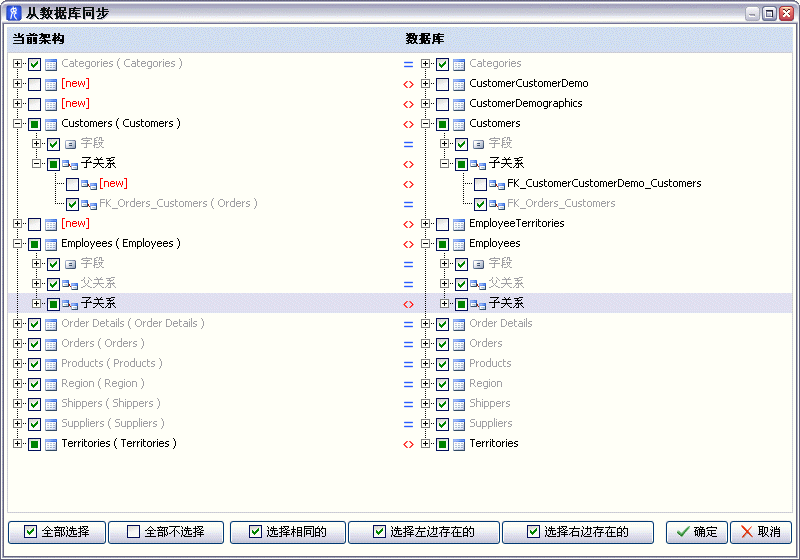Select the Region ( Region ) row
800x560 pixels.
coord(103,384)
